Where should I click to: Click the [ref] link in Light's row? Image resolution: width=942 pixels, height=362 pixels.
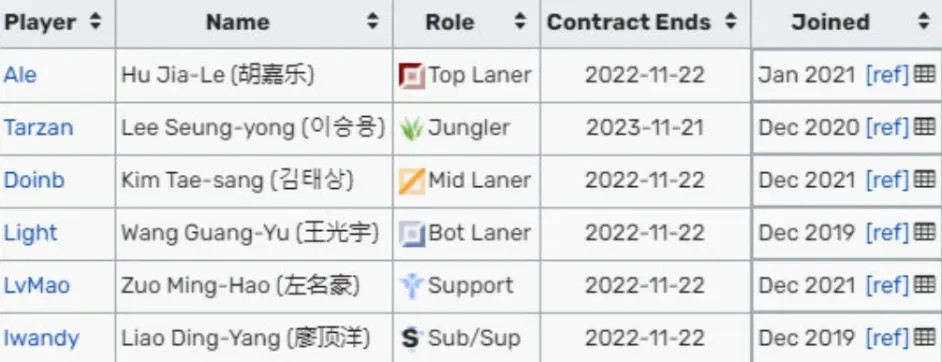(887, 233)
